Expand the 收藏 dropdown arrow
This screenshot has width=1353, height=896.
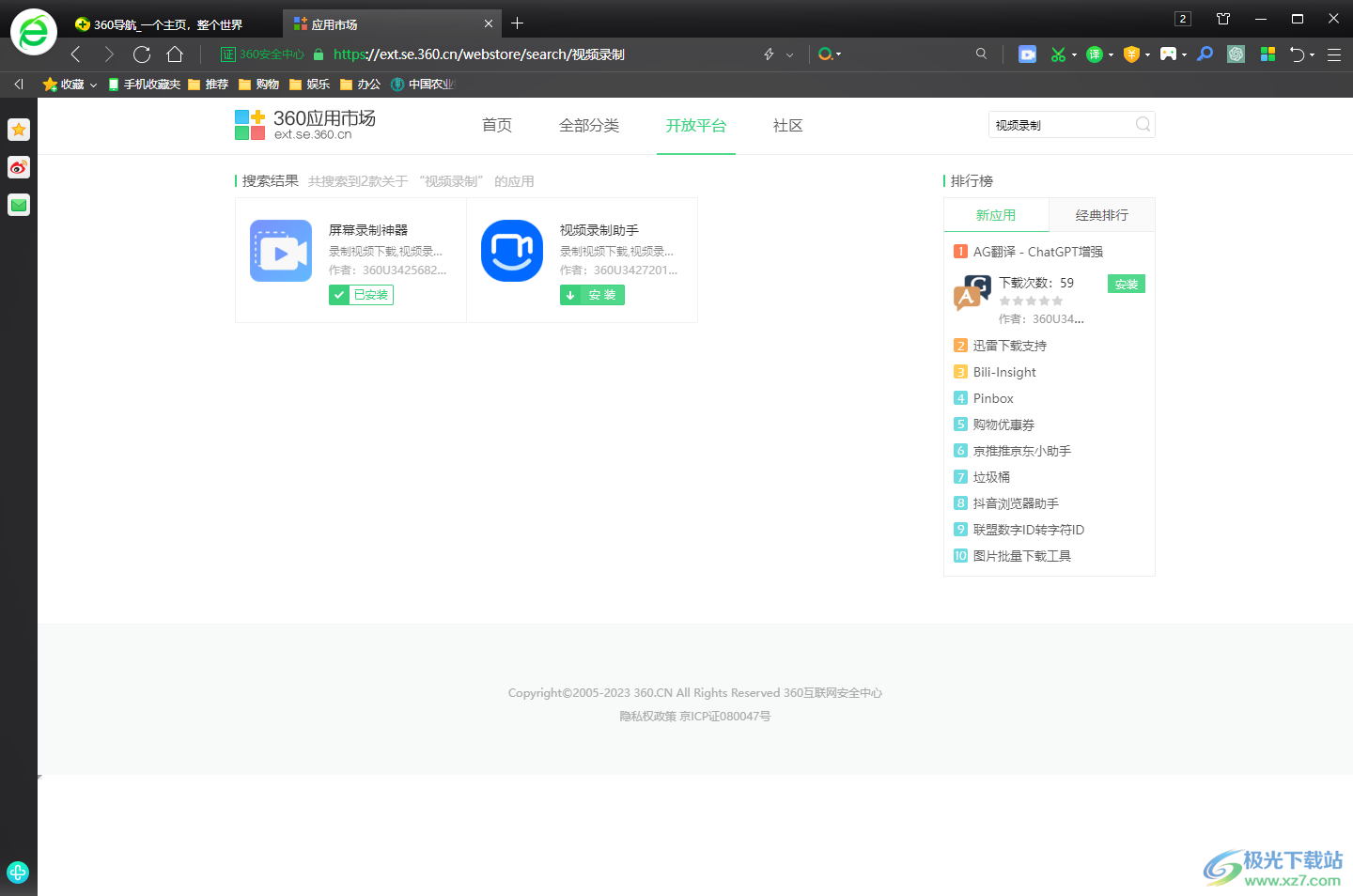93,85
